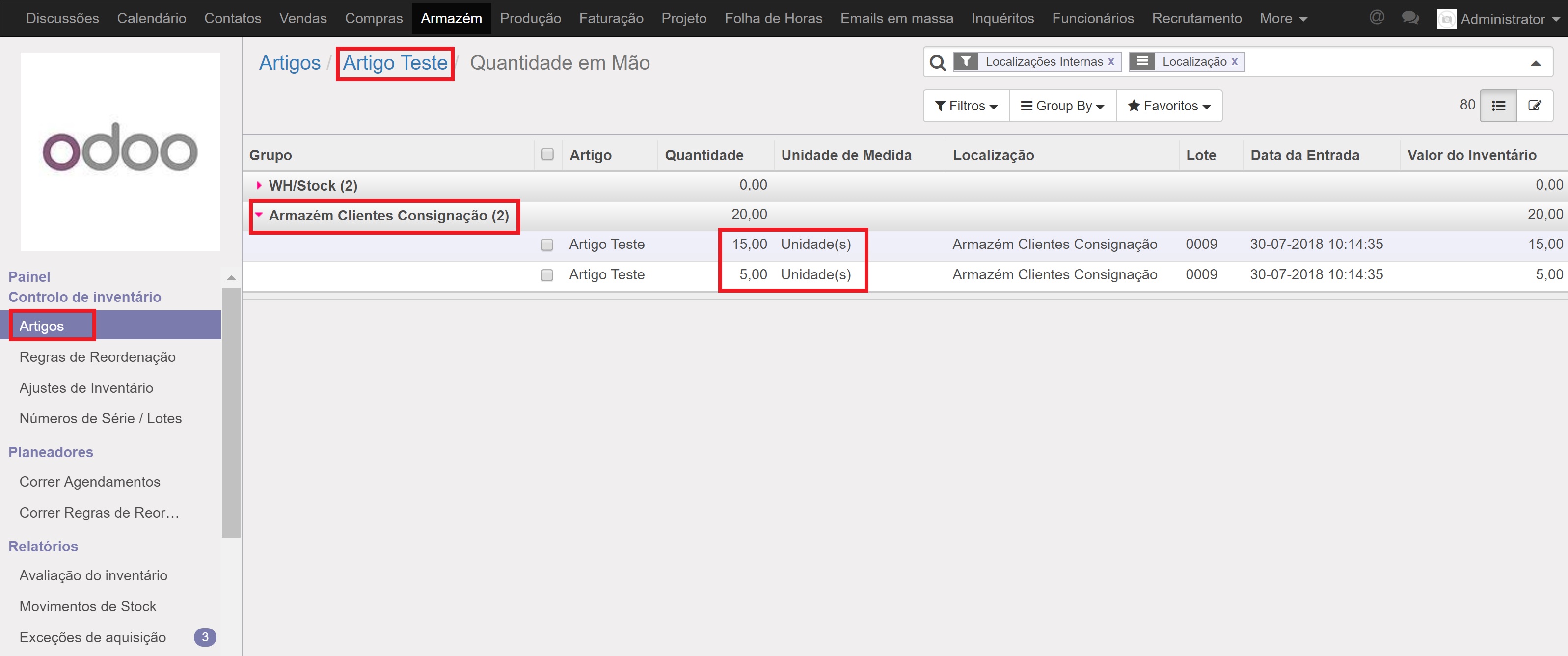Remove the Localizações Internas filter
Viewport: 1568px width, 656px height.
1111,61
